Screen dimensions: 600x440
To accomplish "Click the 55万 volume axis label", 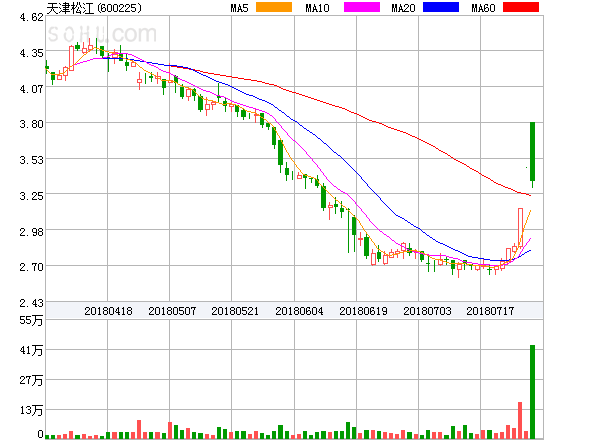I will (x=31, y=320).
